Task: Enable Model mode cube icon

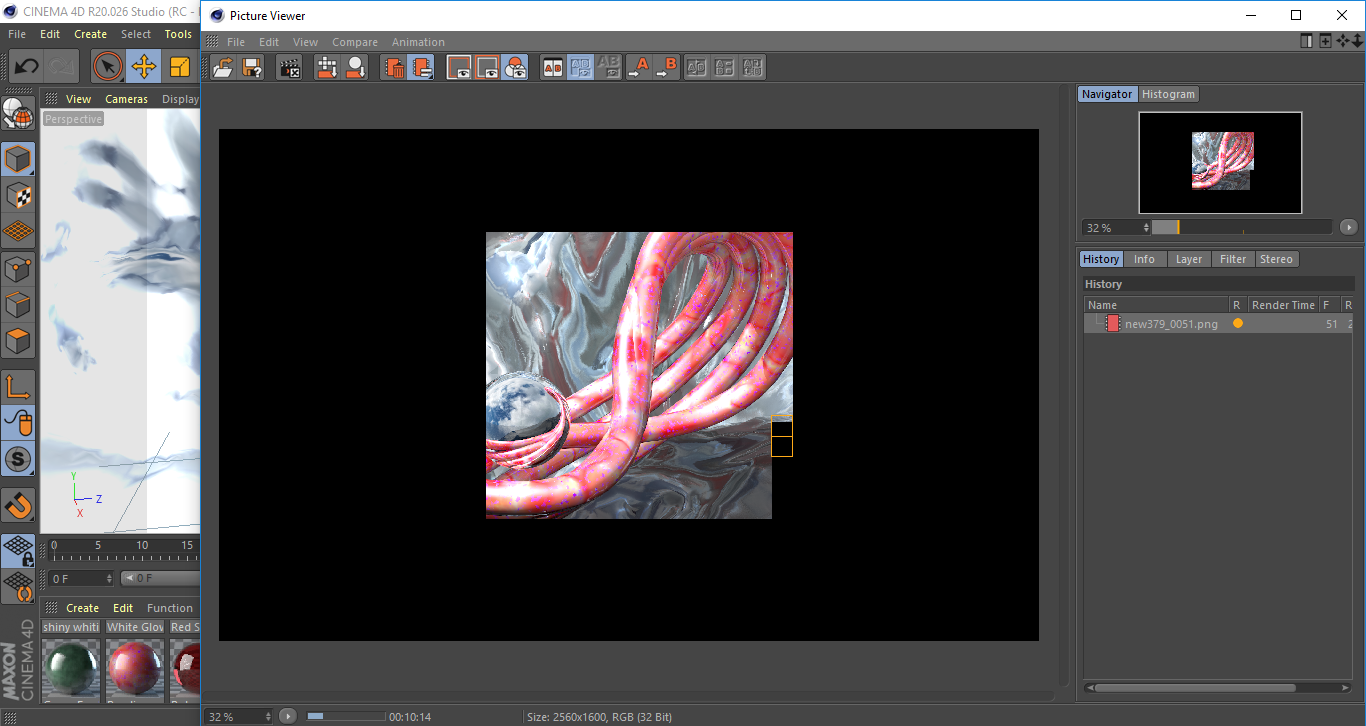Action: point(18,160)
